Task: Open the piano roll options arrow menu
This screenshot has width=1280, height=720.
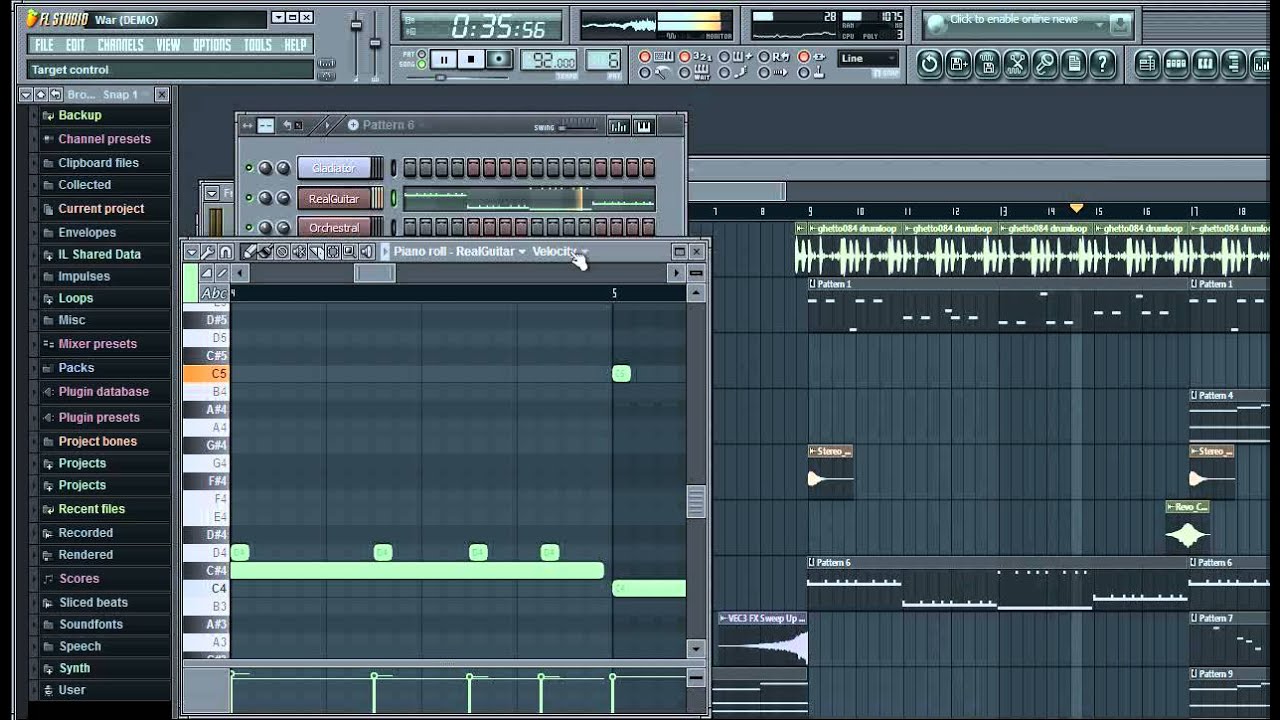Action: point(191,252)
